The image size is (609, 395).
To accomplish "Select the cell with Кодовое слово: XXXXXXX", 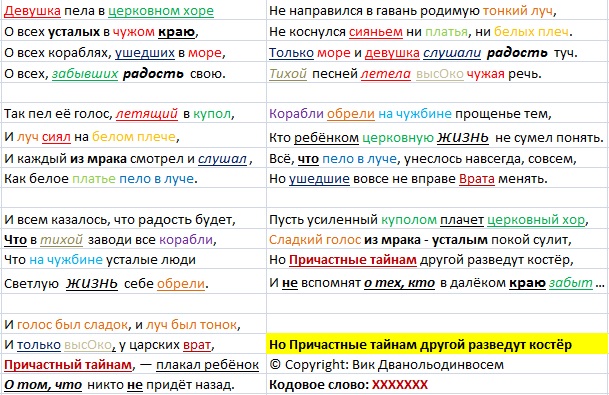I will 438,385.
